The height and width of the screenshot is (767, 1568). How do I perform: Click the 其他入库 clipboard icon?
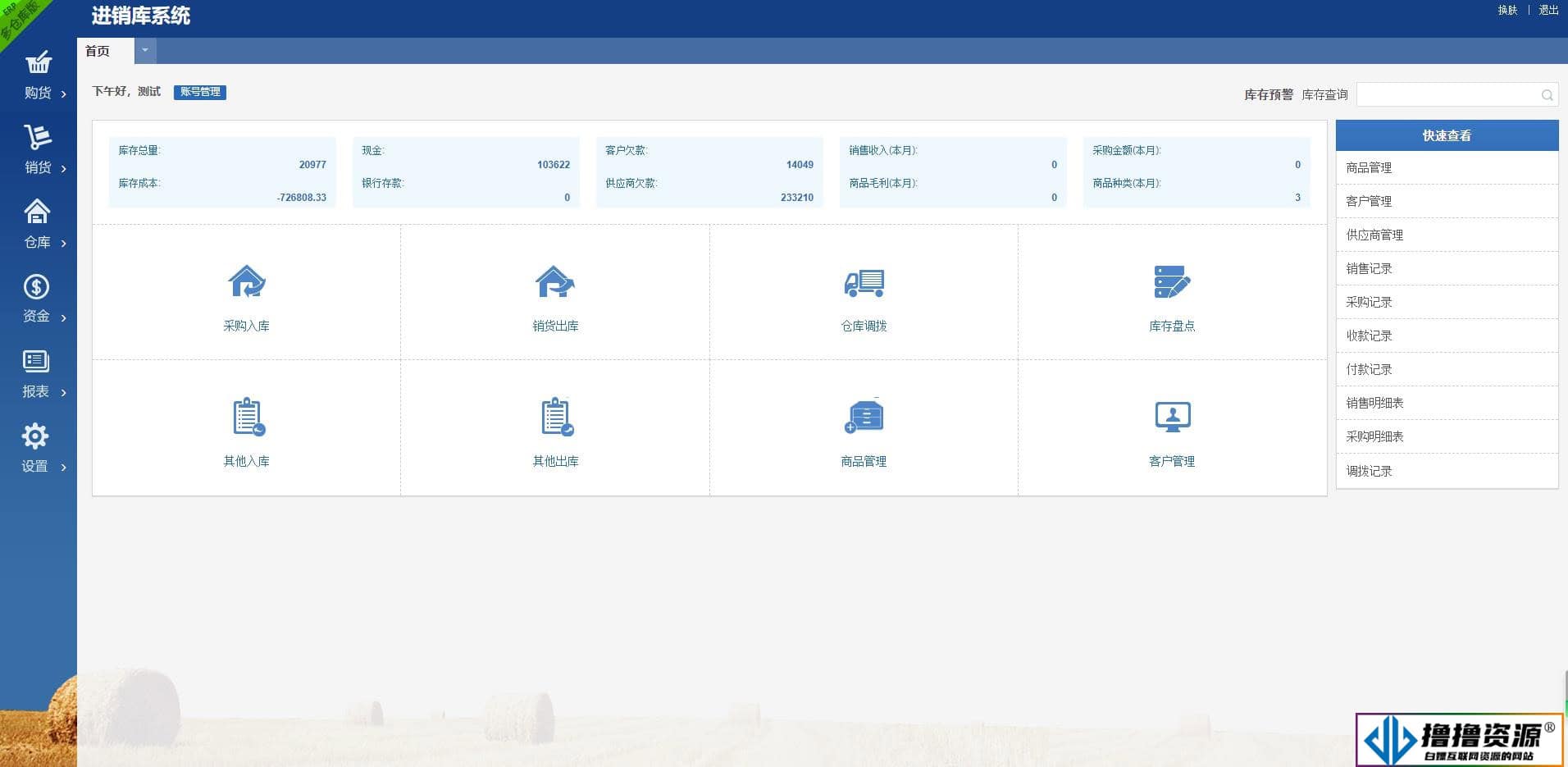point(248,417)
